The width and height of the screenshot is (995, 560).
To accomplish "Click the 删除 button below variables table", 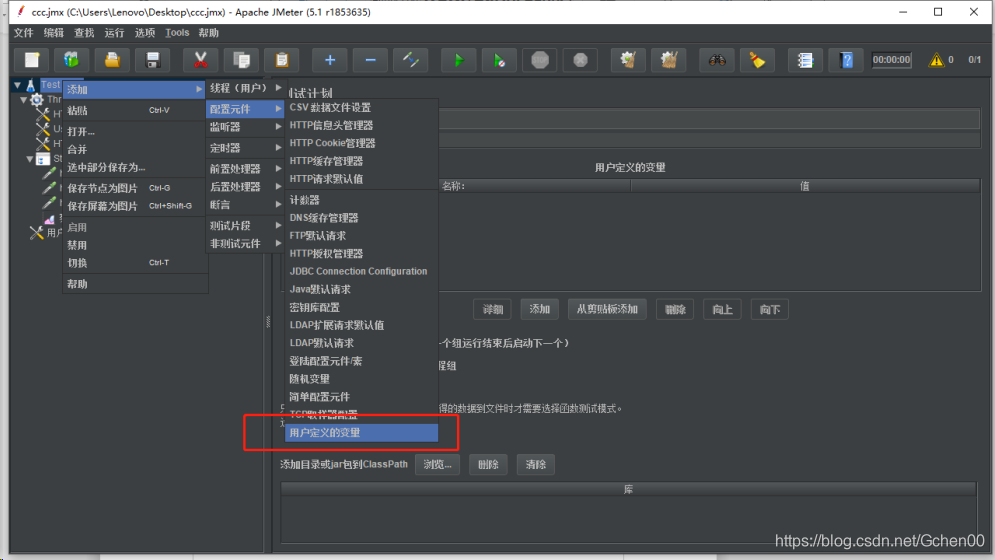I will point(675,309).
